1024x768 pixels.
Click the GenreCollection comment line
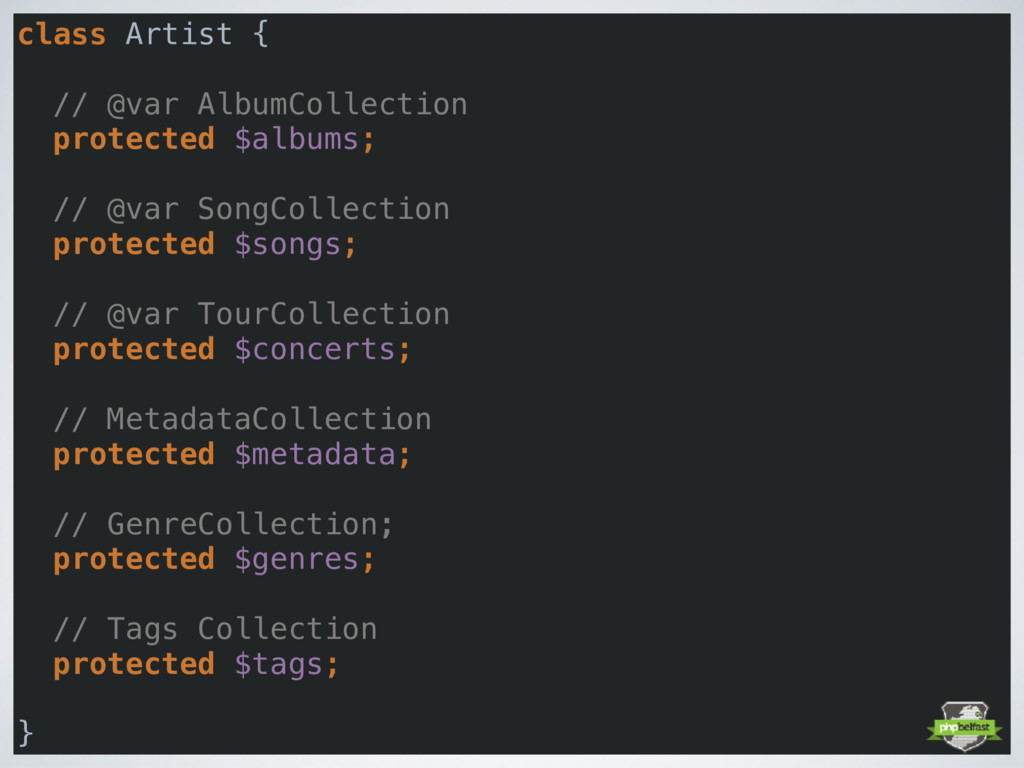click(223, 524)
